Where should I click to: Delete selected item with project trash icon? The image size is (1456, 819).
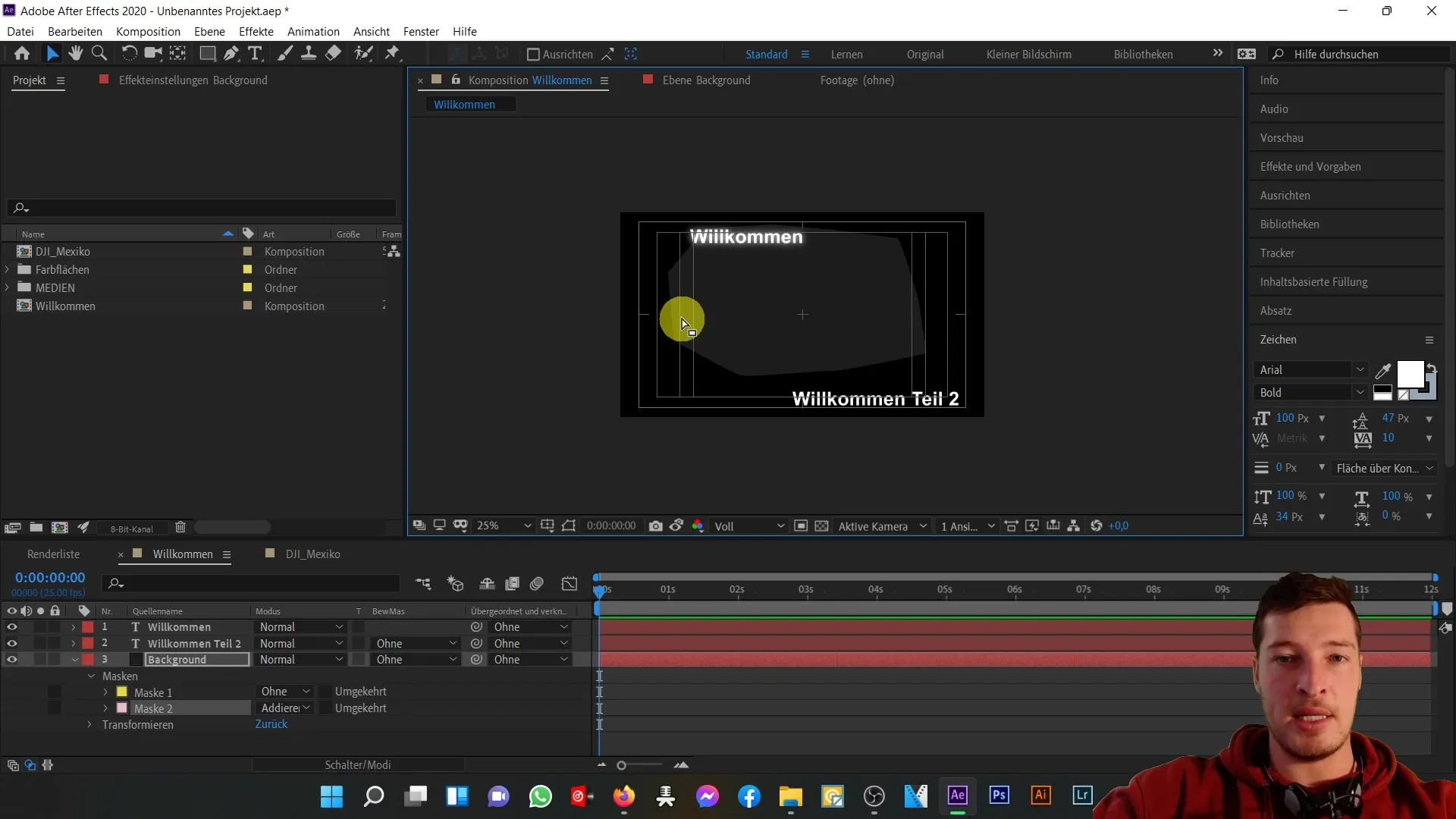[180, 527]
